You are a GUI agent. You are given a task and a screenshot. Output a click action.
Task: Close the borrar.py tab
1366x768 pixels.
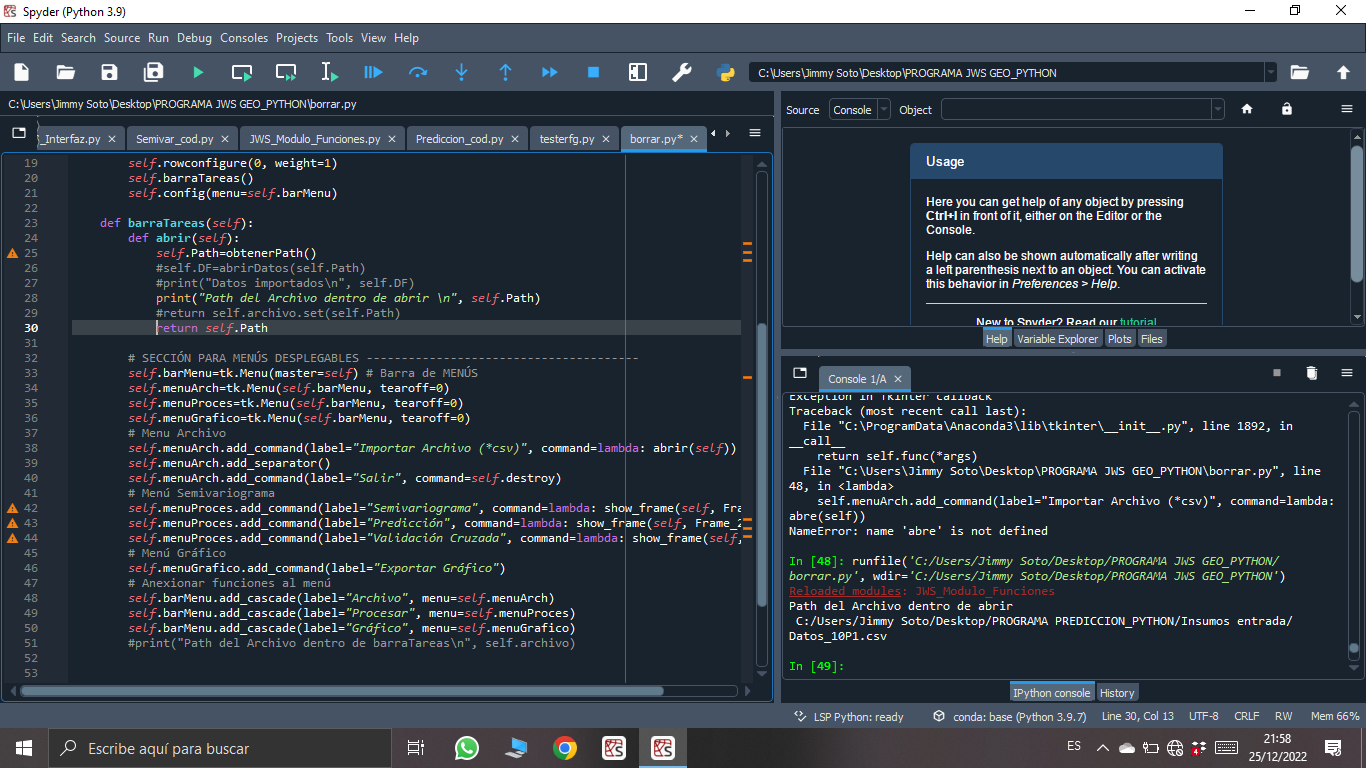tap(694, 139)
